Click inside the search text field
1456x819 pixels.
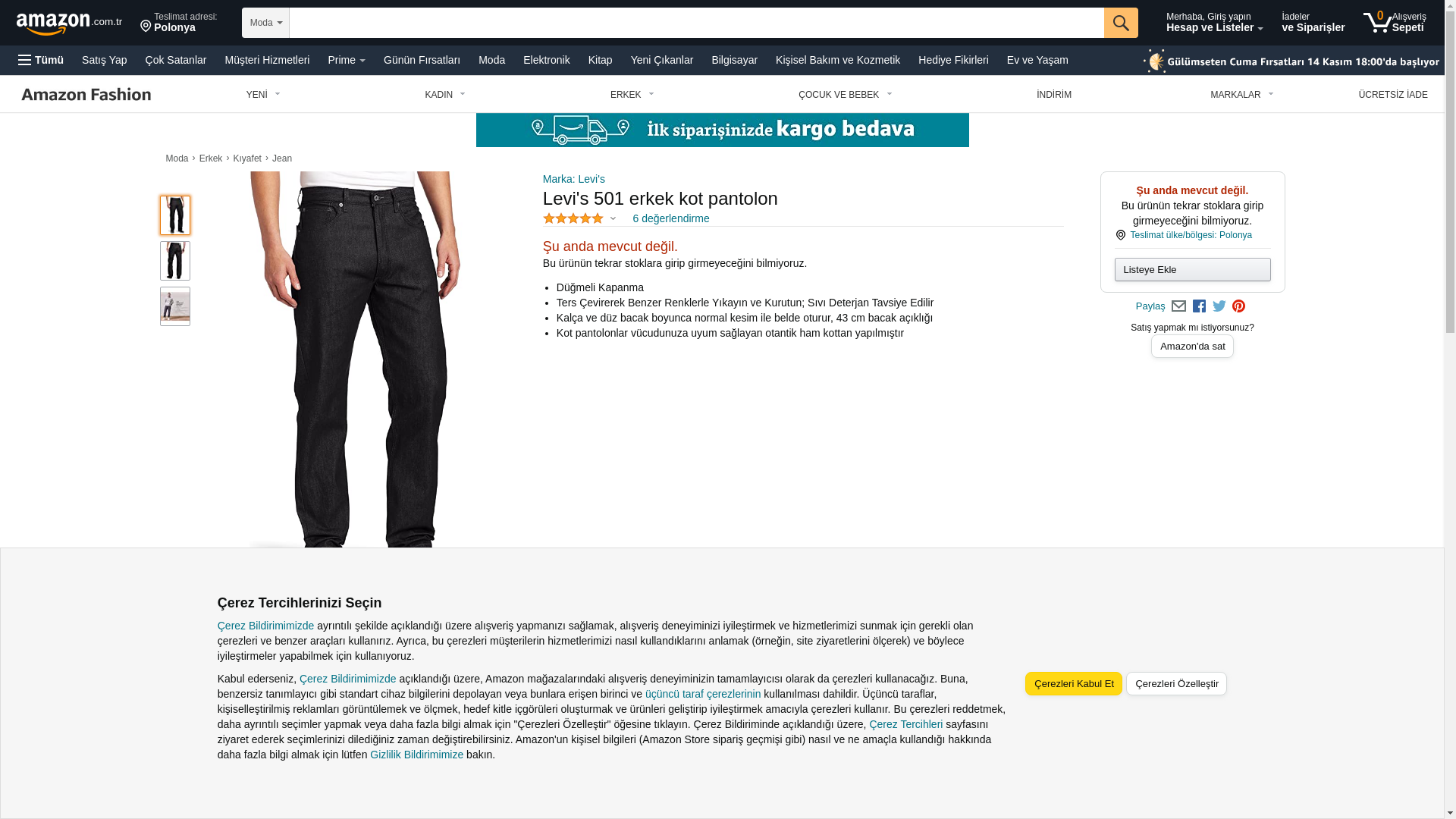(696, 23)
